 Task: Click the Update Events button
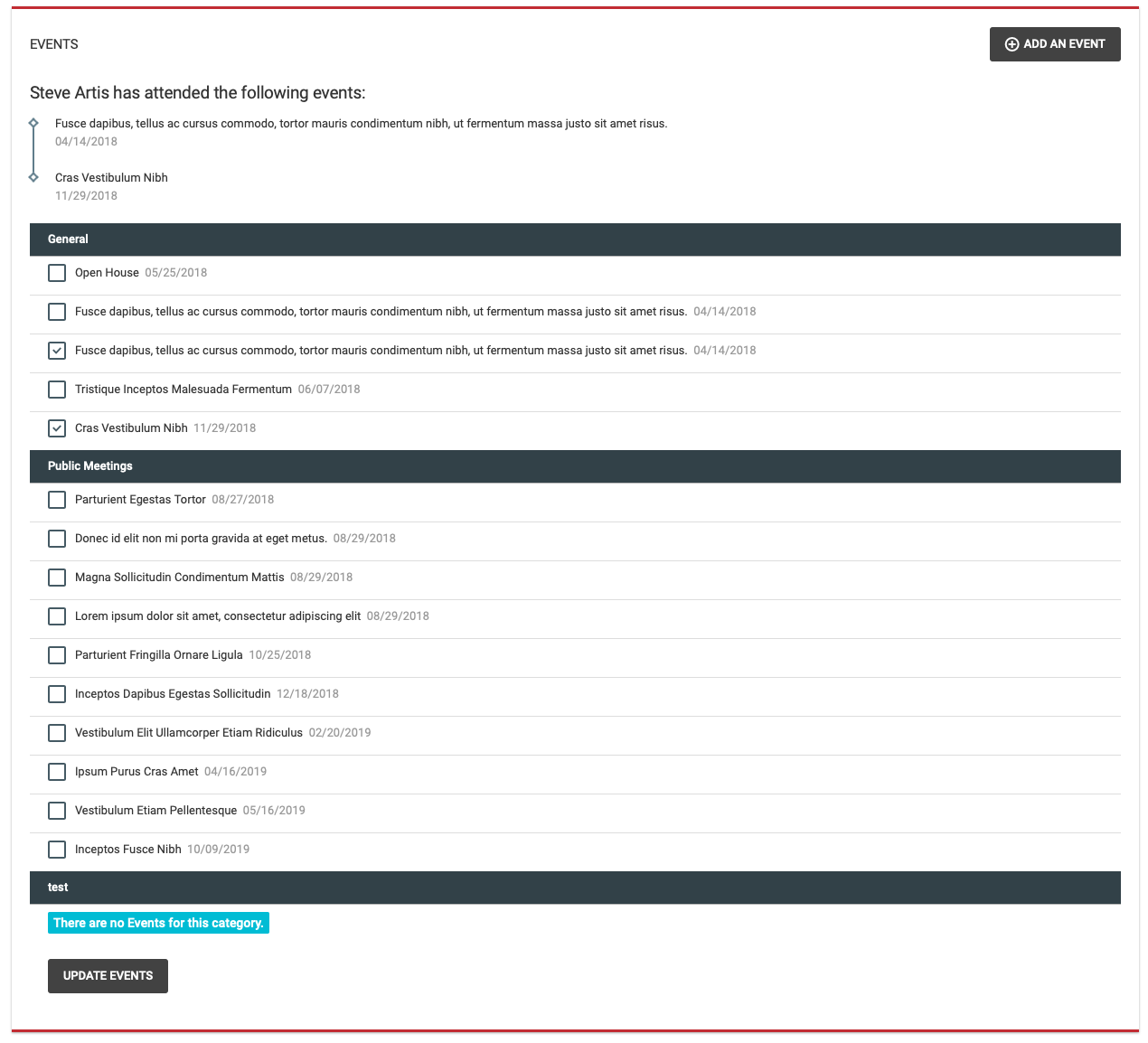coord(108,976)
